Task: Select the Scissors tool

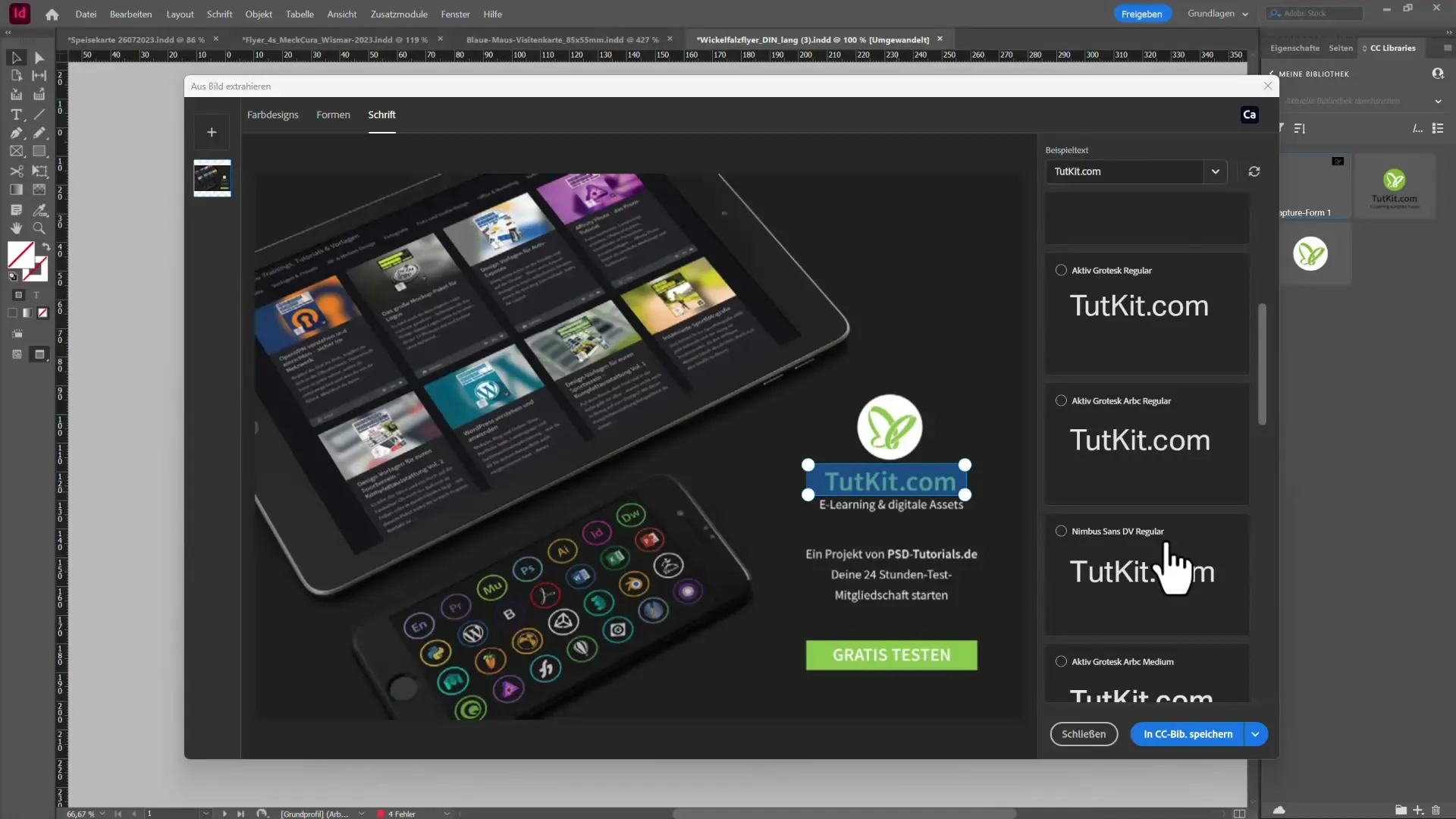Action: 16,171
